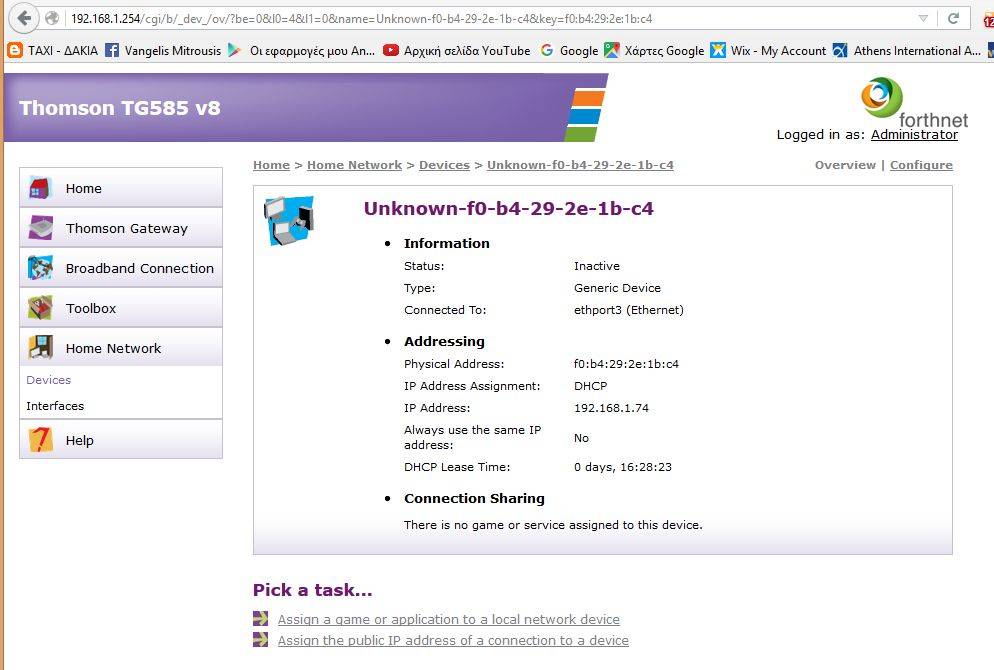
Task: Click the Broadband Connection globe icon
Action: tap(40, 267)
